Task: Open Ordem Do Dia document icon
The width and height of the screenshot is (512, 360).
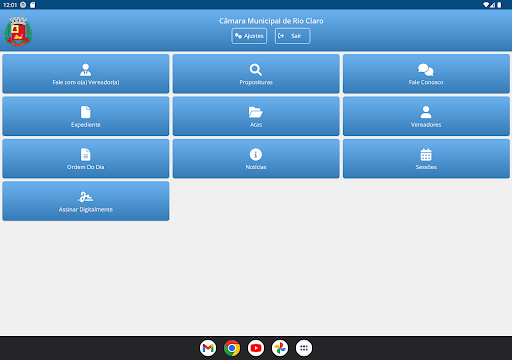Action: coord(86,154)
